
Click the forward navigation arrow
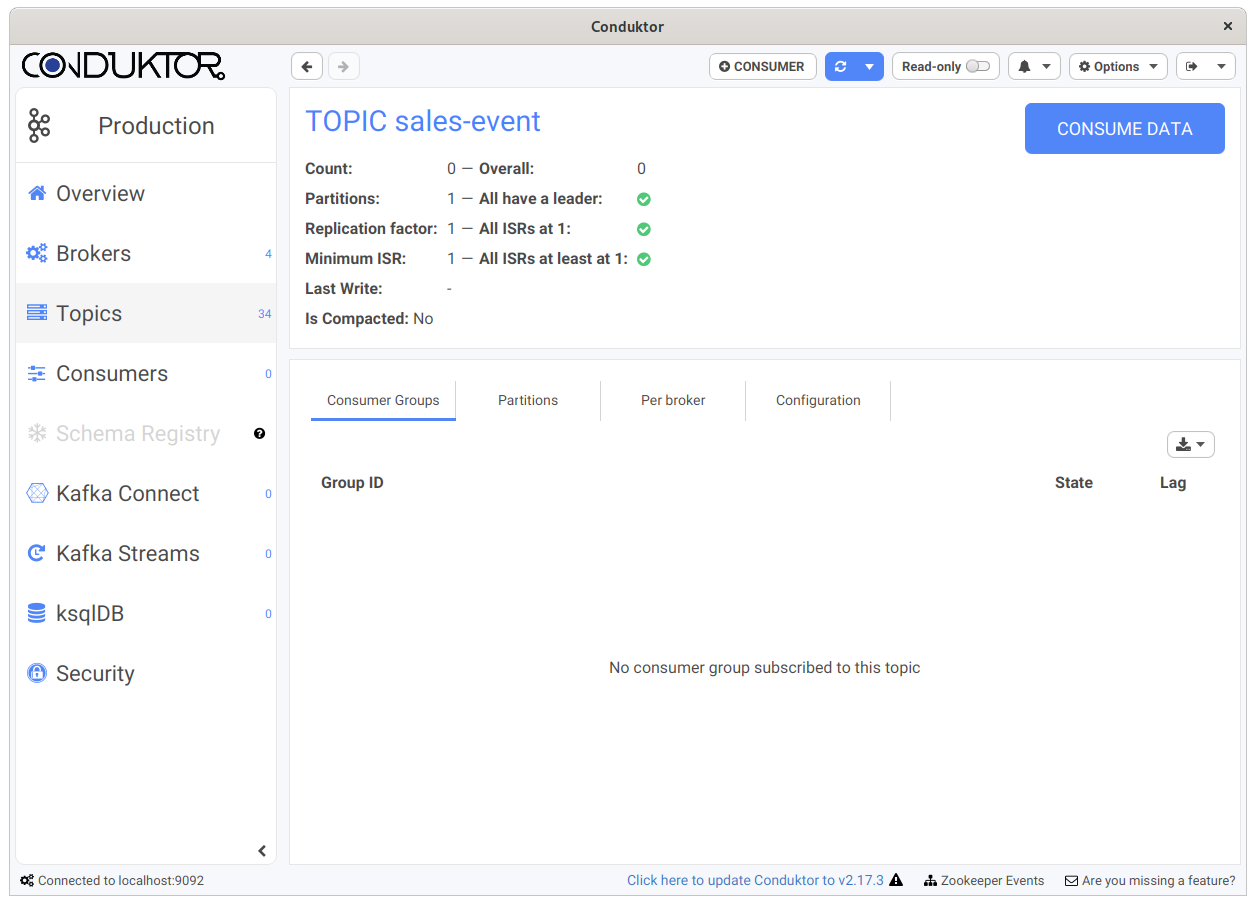343,67
